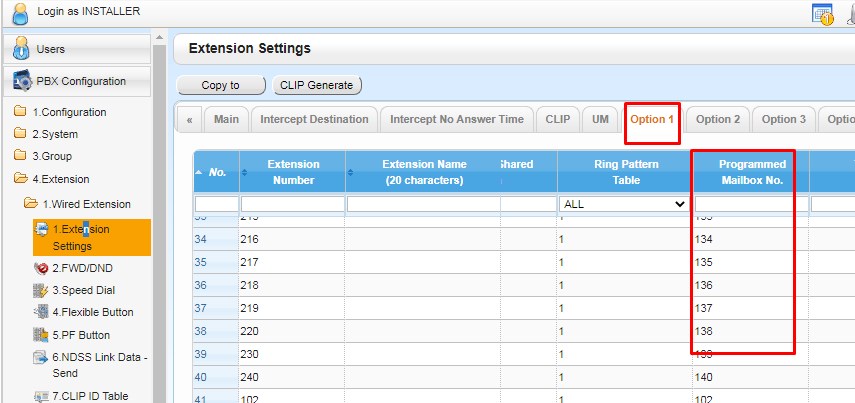Click Programmed Mailbox No. column header
The image size is (855, 403).
click(751, 172)
